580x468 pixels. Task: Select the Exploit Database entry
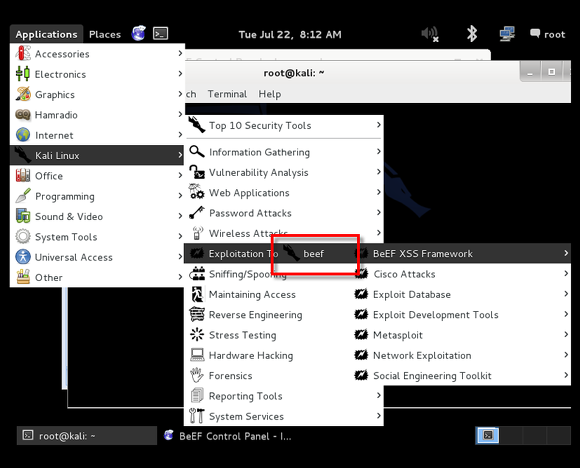[461, 294]
